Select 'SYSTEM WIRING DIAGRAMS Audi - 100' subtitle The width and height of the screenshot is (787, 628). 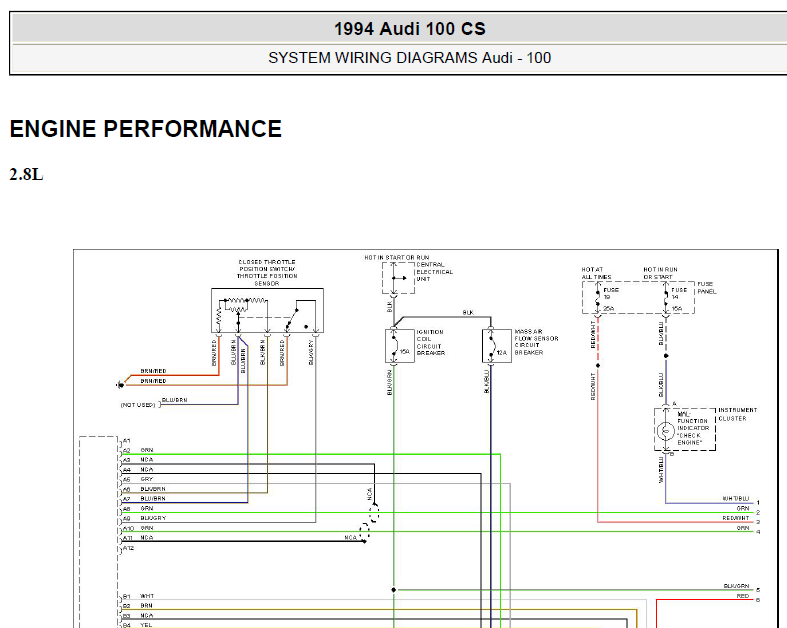[410, 58]
